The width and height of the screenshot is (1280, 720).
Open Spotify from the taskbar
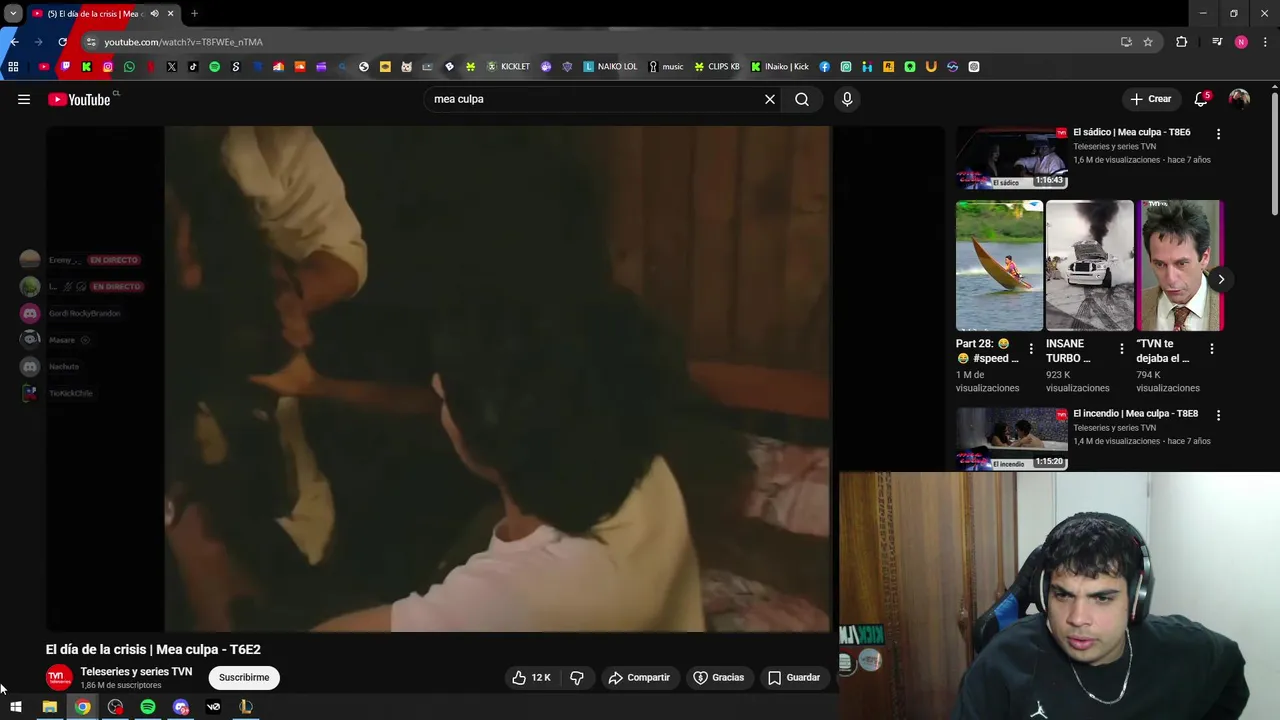148,707
